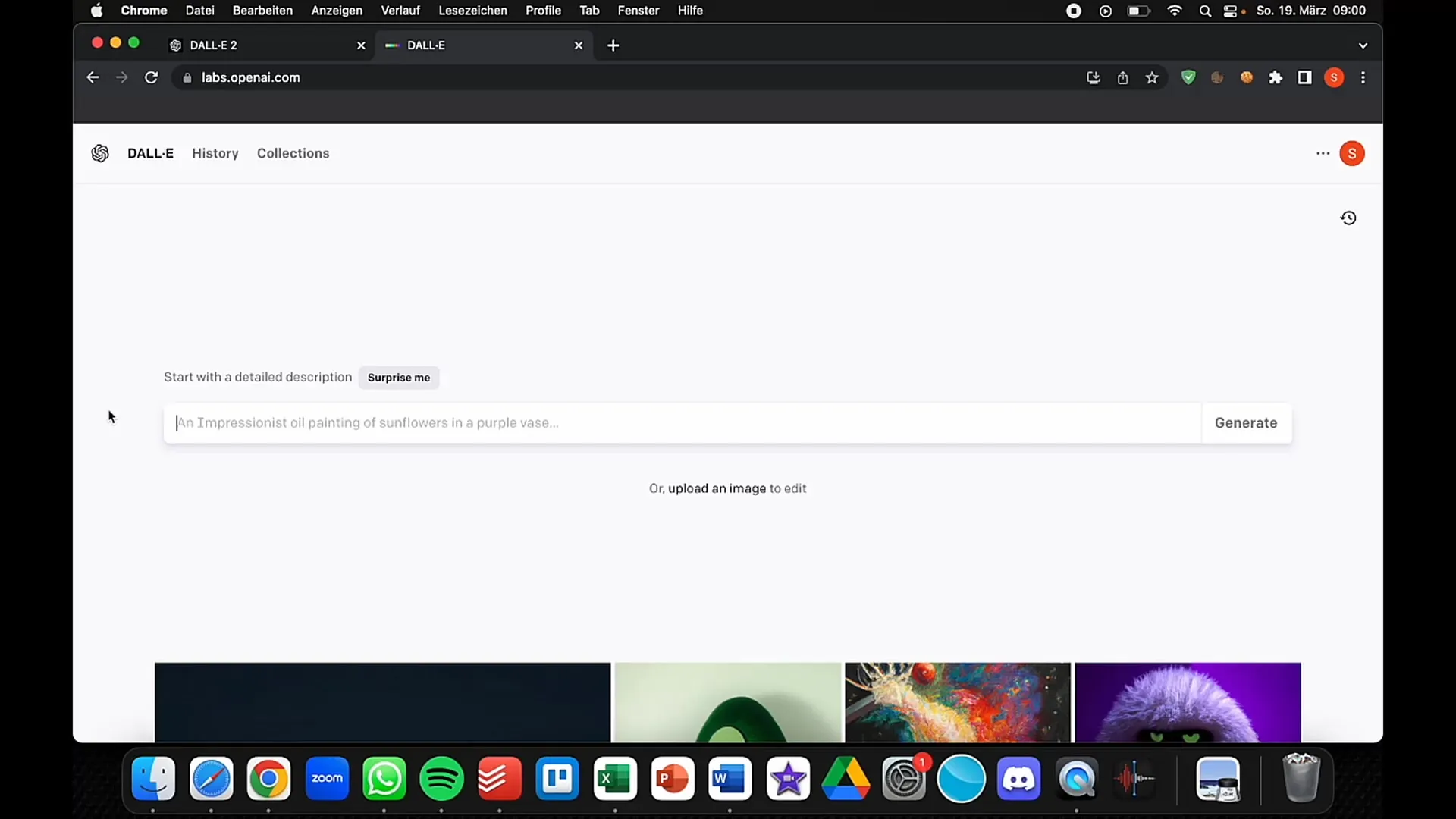Open Discord from the dock
1456x819 pixels.
coord(1019,778)
